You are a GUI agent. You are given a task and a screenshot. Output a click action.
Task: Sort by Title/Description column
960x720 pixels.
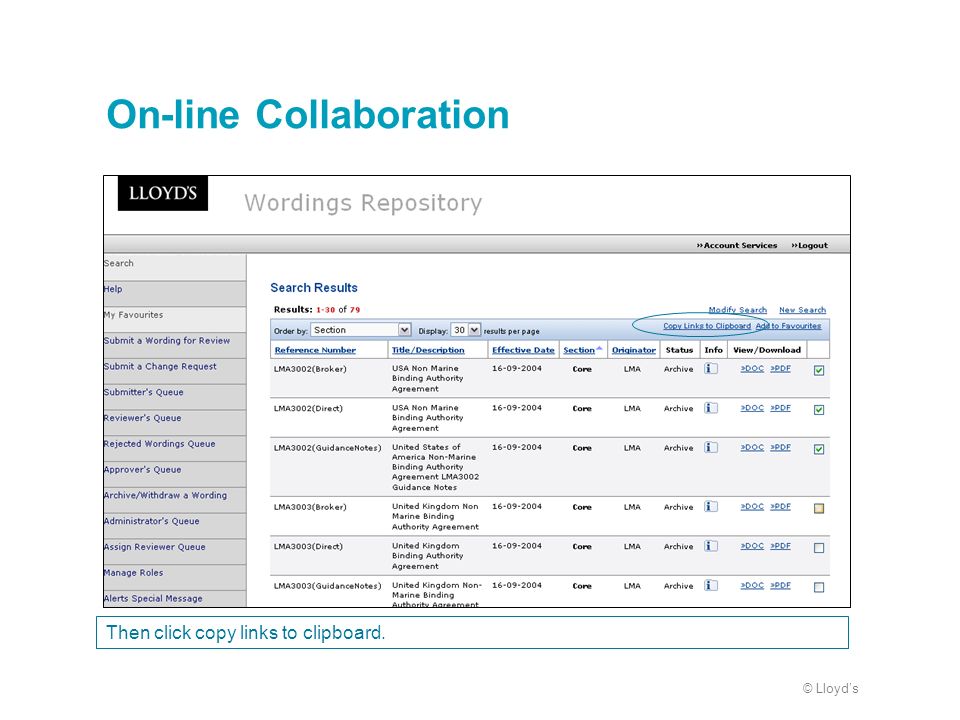pos(428,350)
